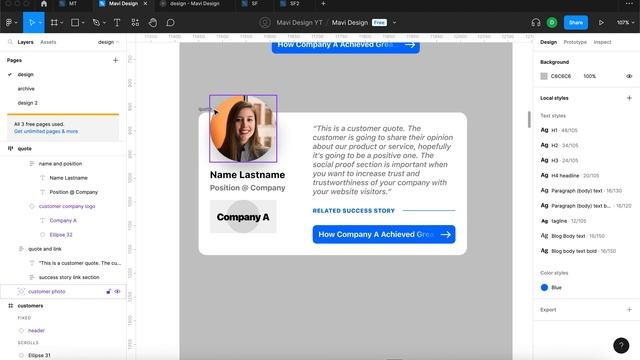Select the Hand tool
The image size is (640, 360).
(153, 23)
